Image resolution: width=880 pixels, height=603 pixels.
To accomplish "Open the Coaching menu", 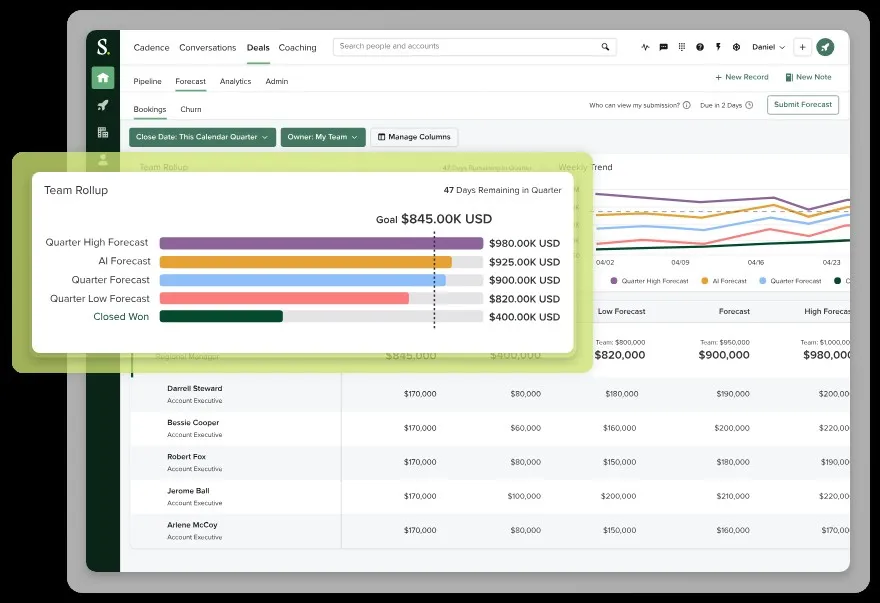I will [297, 48].
